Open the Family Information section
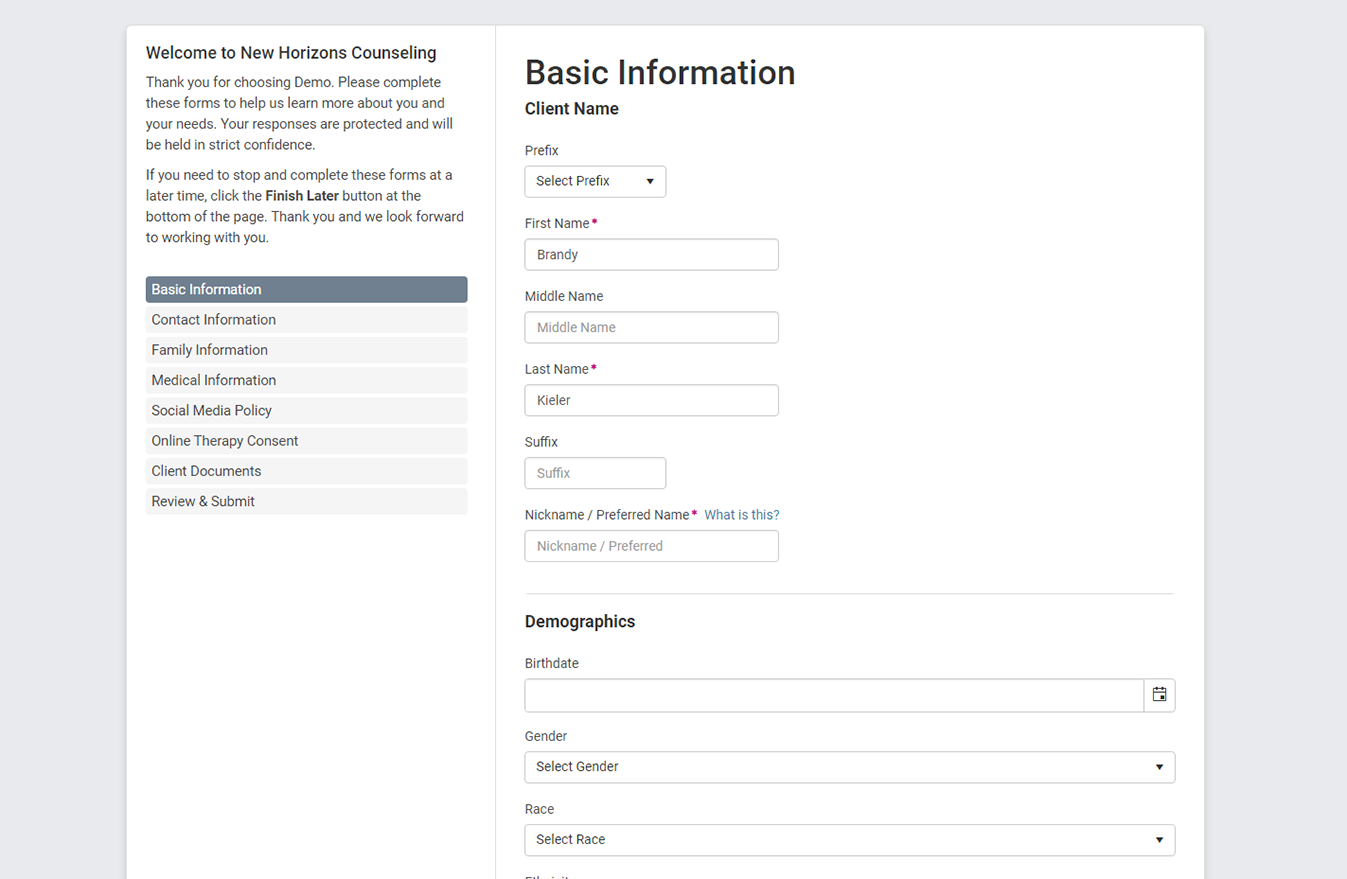 [306, 350]
